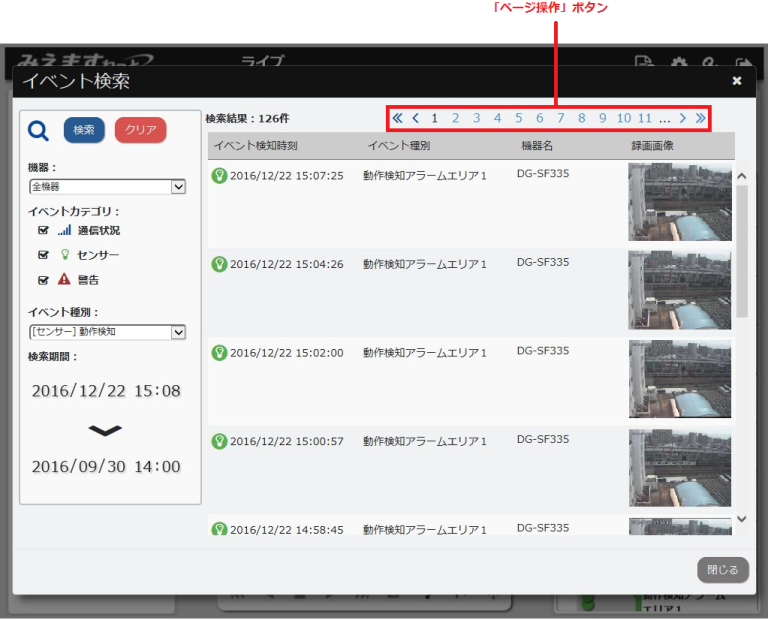768x620 pixels.
Task: Click the magnifying glass search icon
Action: click(x=38, y=131)
